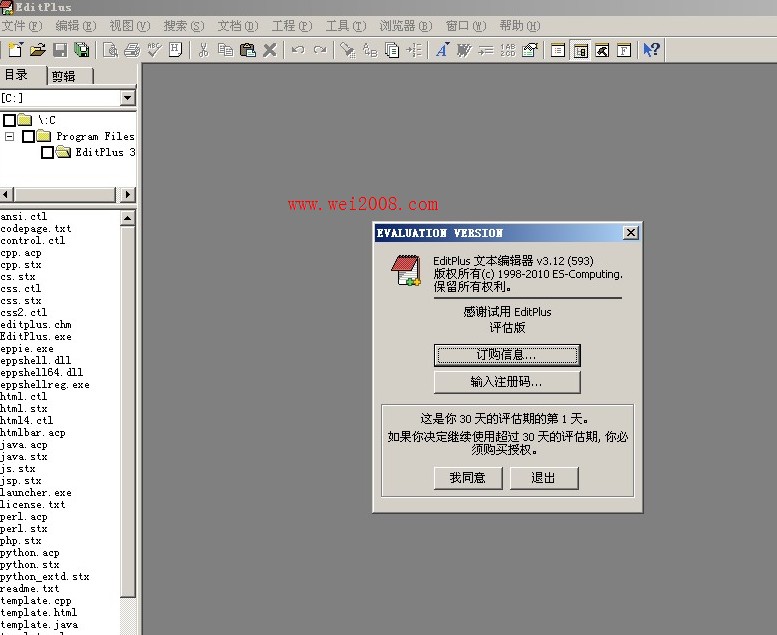Click the column marker 1AB 2CD icon
This screenshot has height=635, width=777.
508,50
